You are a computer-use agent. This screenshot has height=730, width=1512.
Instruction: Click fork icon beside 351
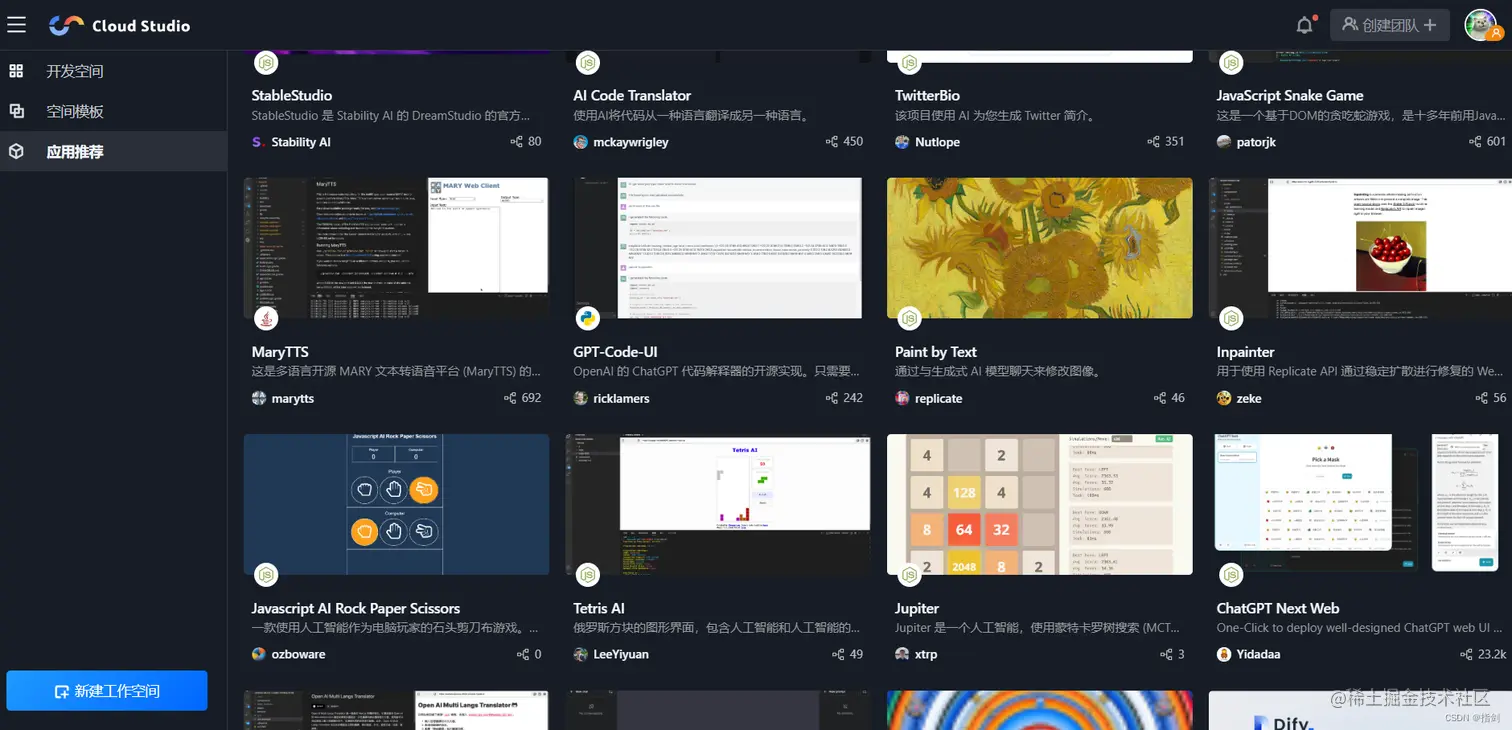pos(1154,142)
